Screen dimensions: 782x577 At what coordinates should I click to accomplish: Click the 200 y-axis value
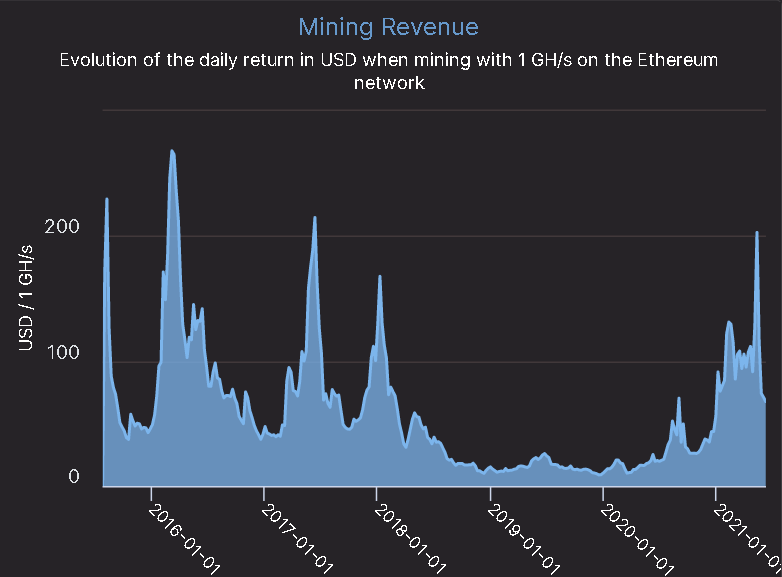[62, 226]
